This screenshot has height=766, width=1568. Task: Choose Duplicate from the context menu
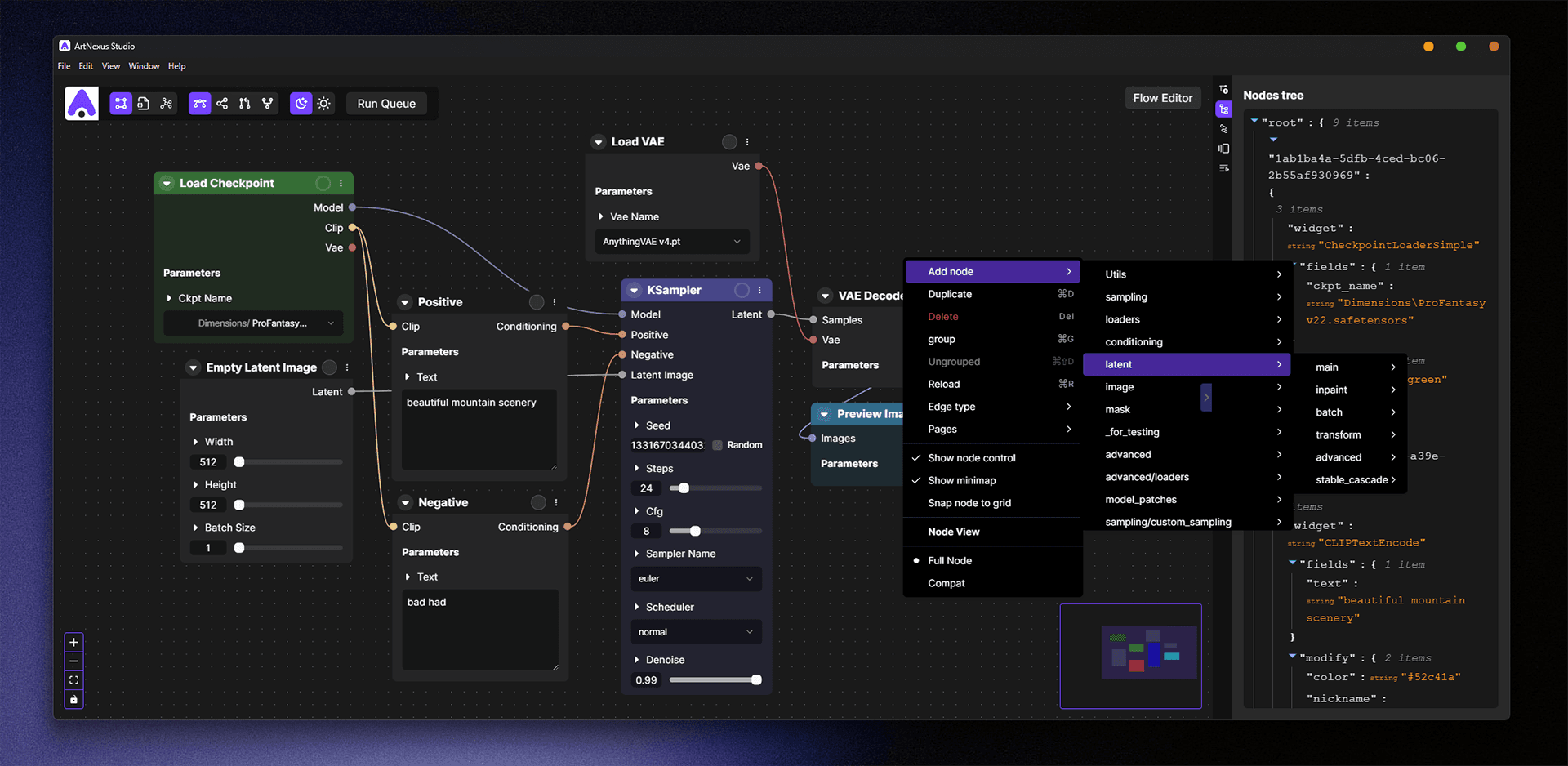(992, 294)
